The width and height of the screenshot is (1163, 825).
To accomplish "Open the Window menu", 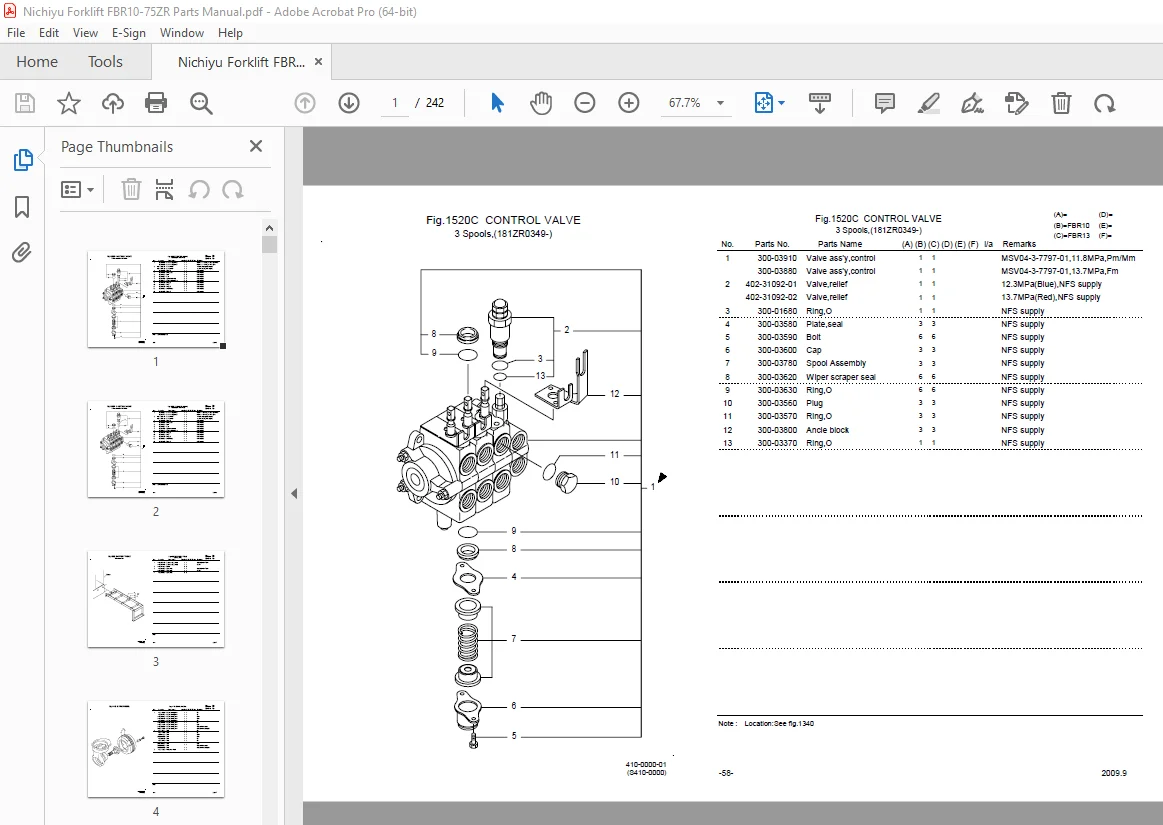I will [182, 33].
